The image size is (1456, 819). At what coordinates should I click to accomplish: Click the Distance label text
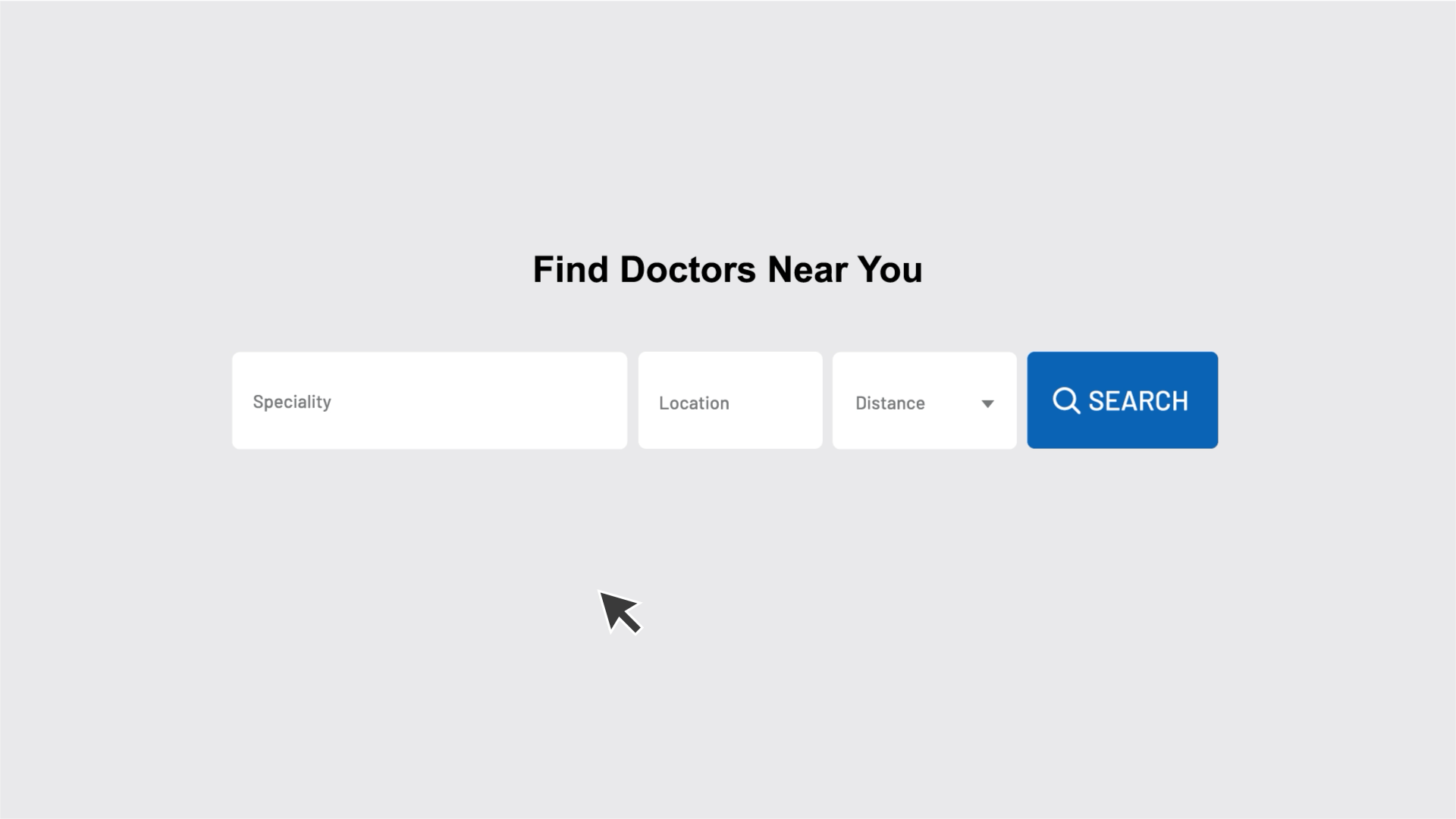[890, 403]
